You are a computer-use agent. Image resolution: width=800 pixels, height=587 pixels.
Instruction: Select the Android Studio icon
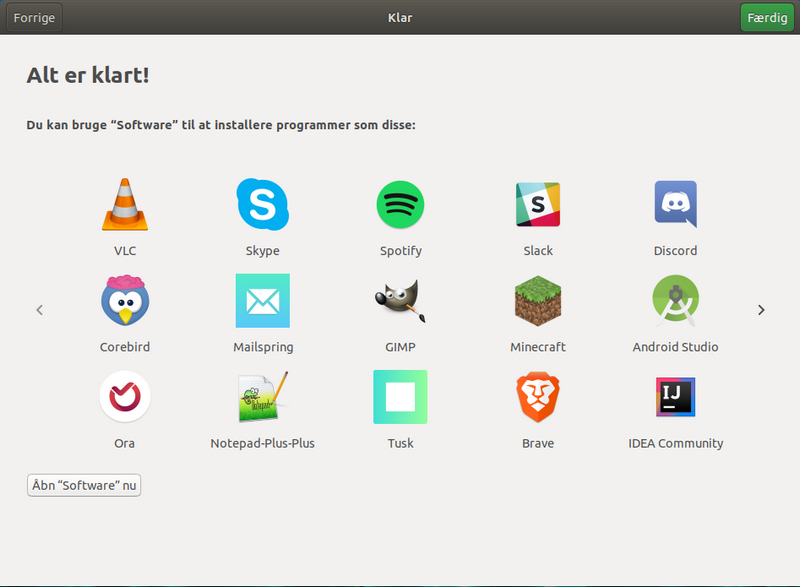675,300
